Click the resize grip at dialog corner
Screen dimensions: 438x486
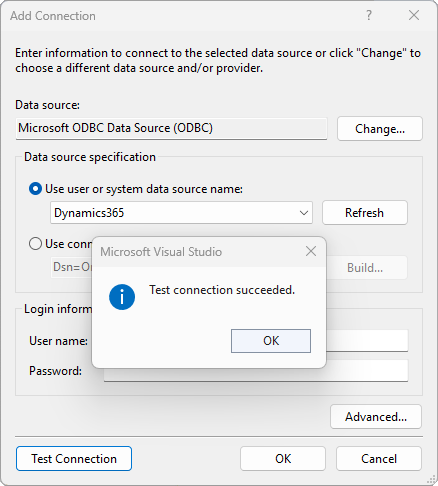tap(431, 479)
